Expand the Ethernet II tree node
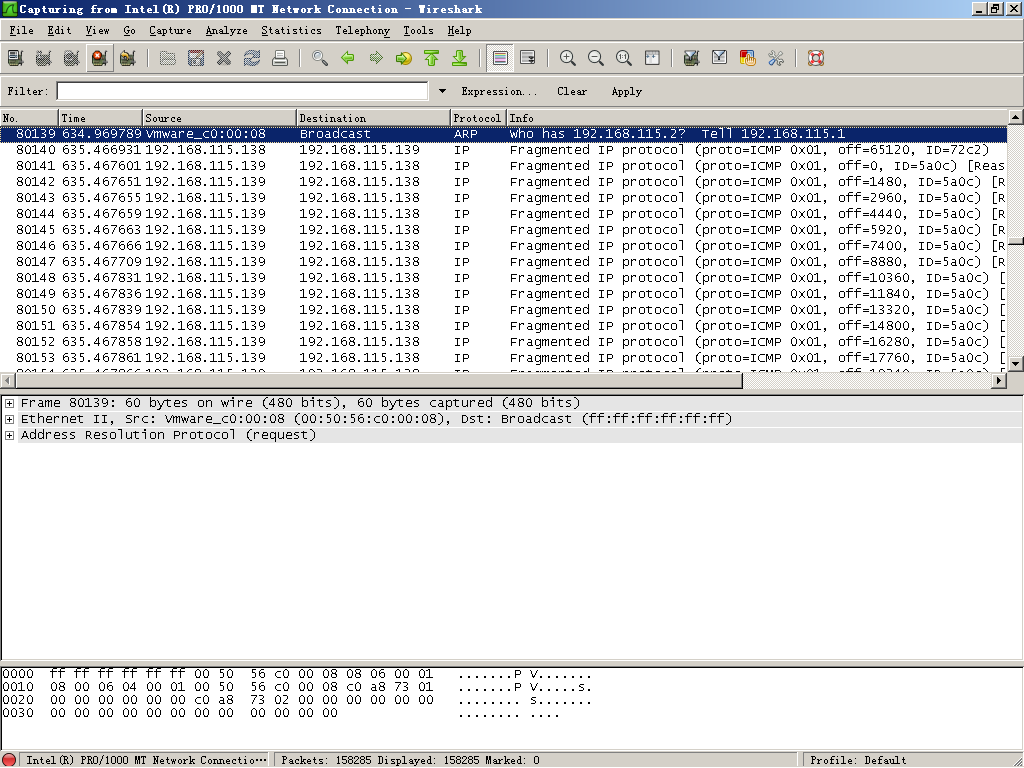Image resolution: width=1024 pixels, height=768 pixels. click(x=10, y=419)
